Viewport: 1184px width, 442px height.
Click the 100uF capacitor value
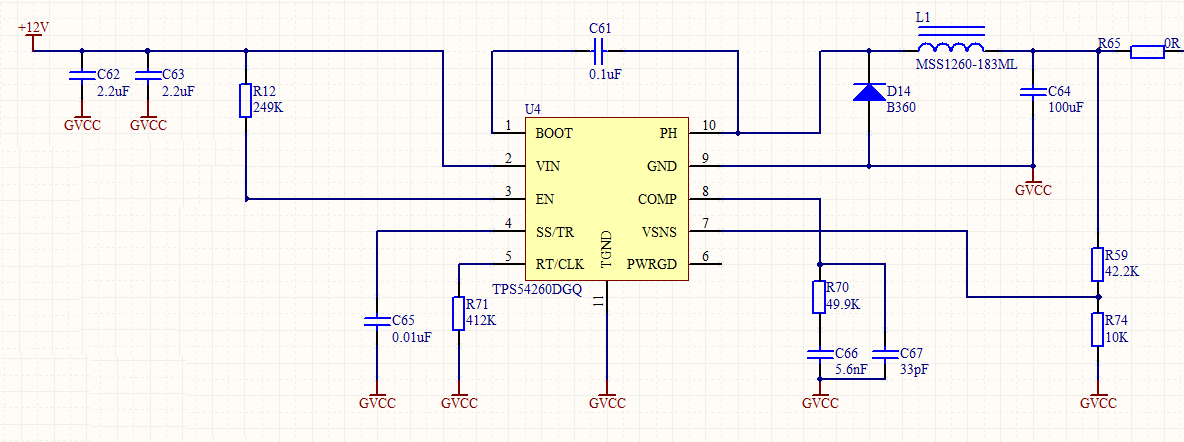coord(1066,107)
